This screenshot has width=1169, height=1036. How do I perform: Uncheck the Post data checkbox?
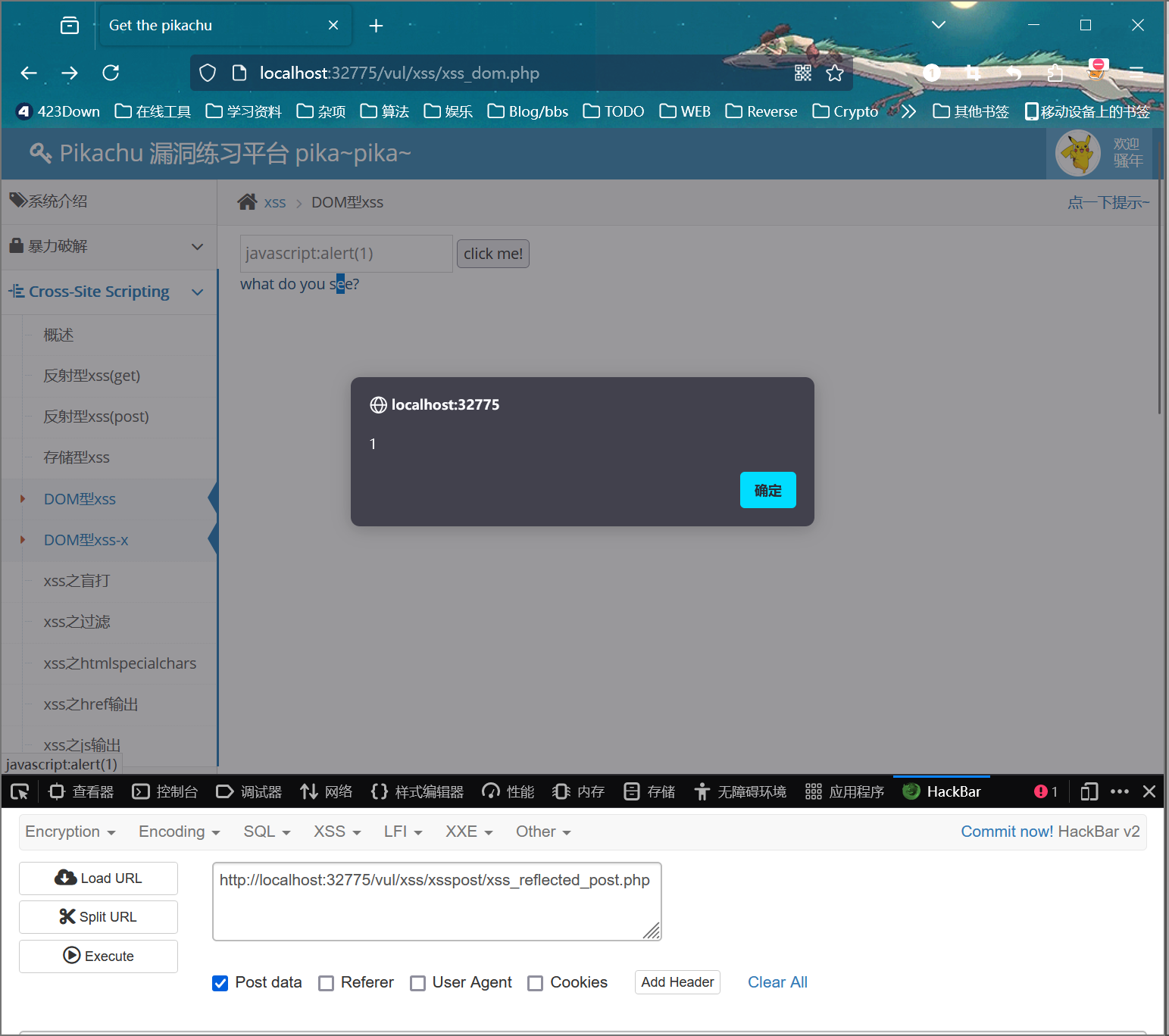coord(220,983)
